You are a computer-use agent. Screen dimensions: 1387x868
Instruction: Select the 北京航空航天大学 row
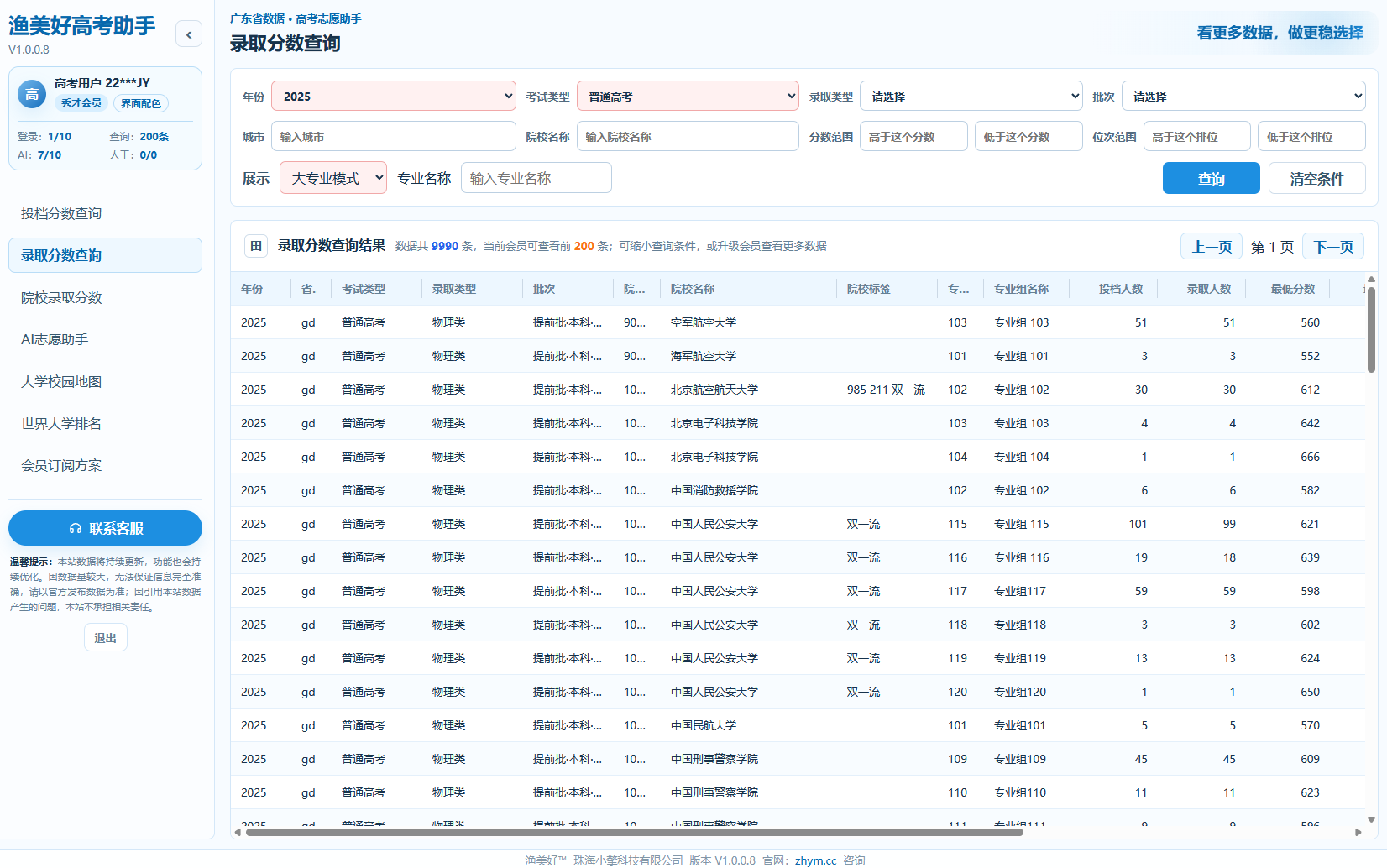[798, 390]
